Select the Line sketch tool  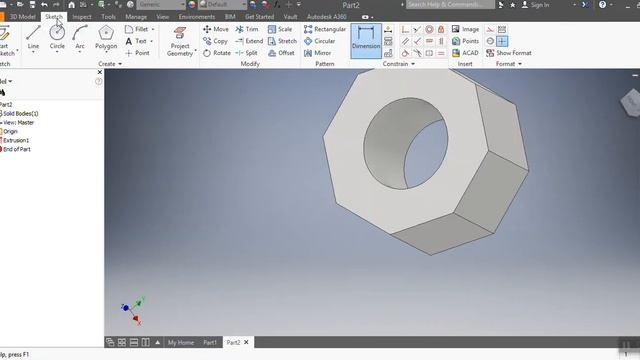(33, 38)
